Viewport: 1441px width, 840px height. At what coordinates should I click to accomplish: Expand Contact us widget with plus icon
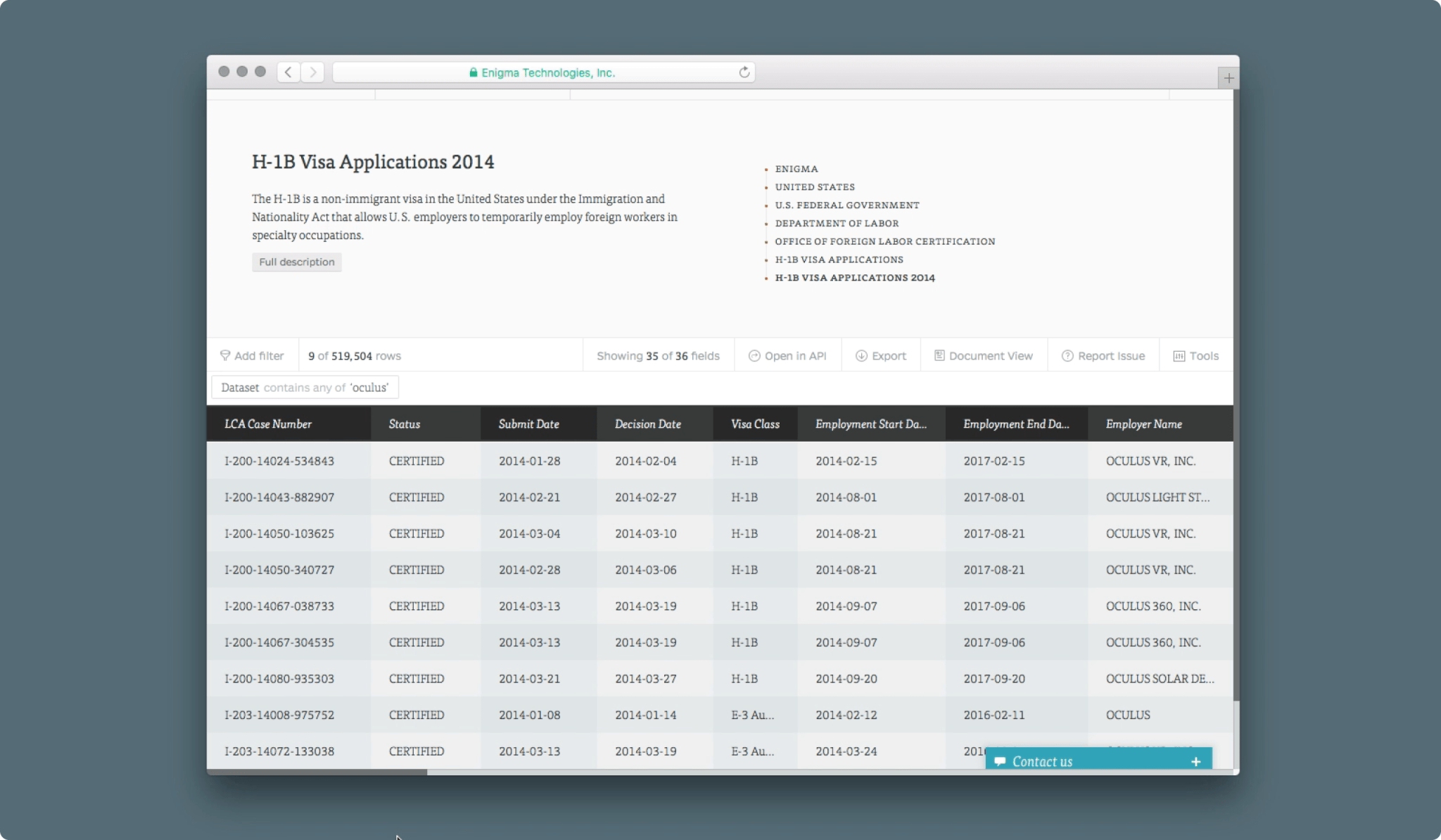[x=1195, y=761]
